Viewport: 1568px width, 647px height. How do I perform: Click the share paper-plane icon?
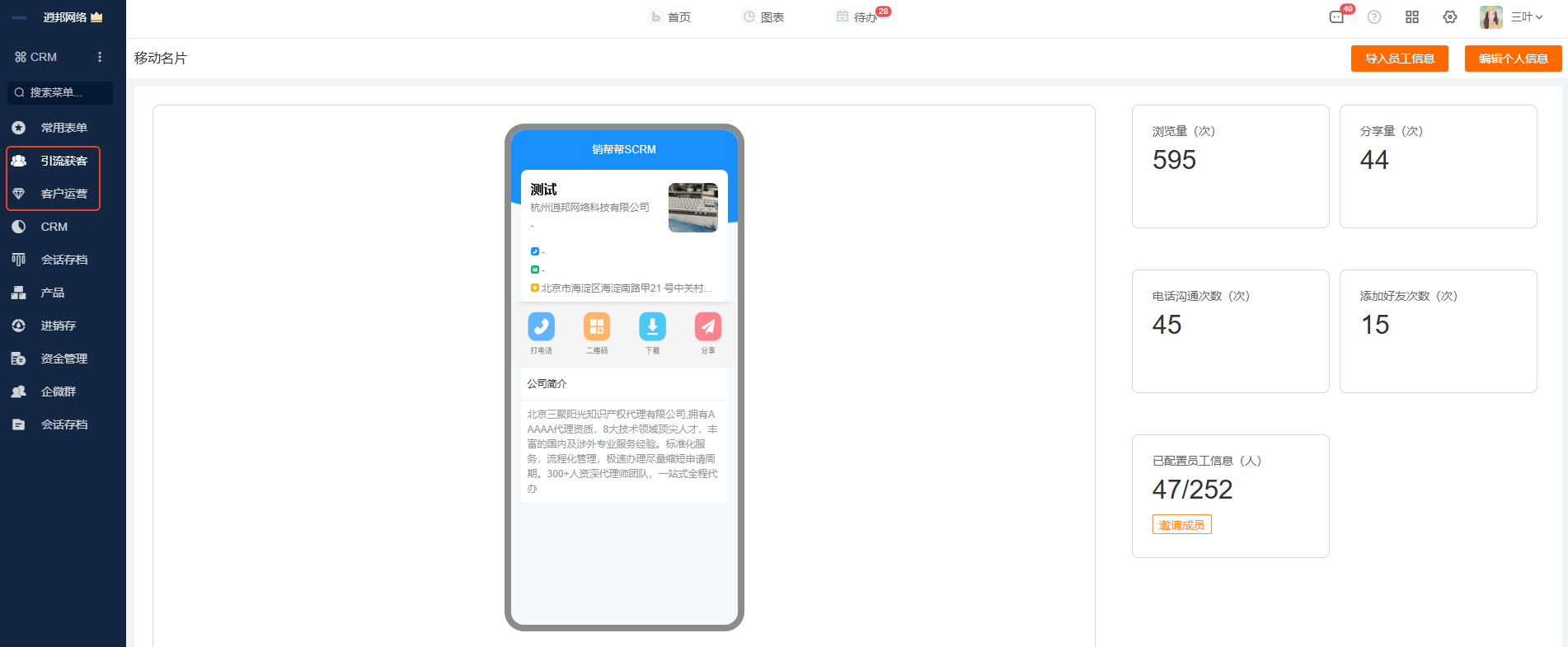pyautogui.click(x=707, y=327)
